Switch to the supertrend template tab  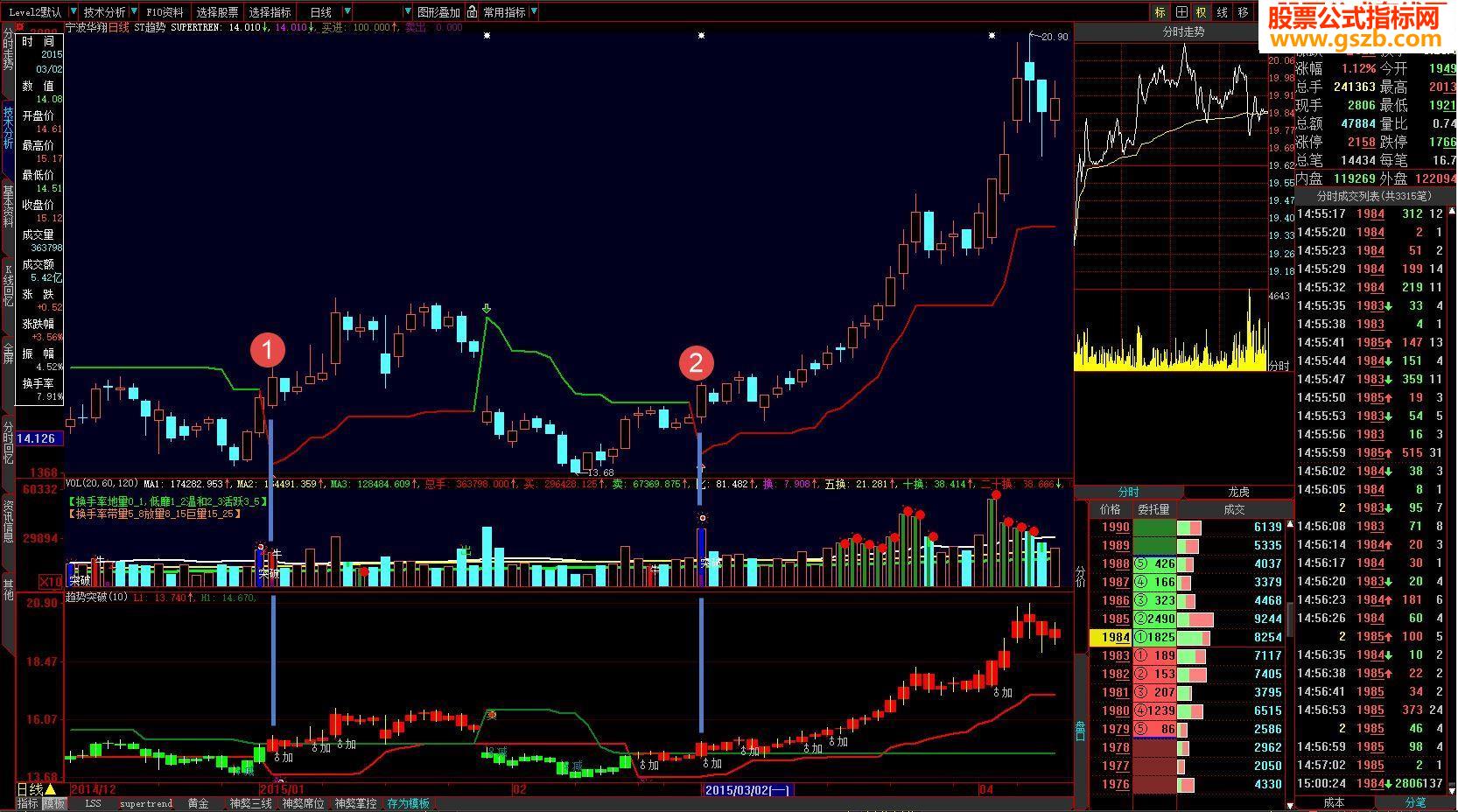tap(146, 803)
